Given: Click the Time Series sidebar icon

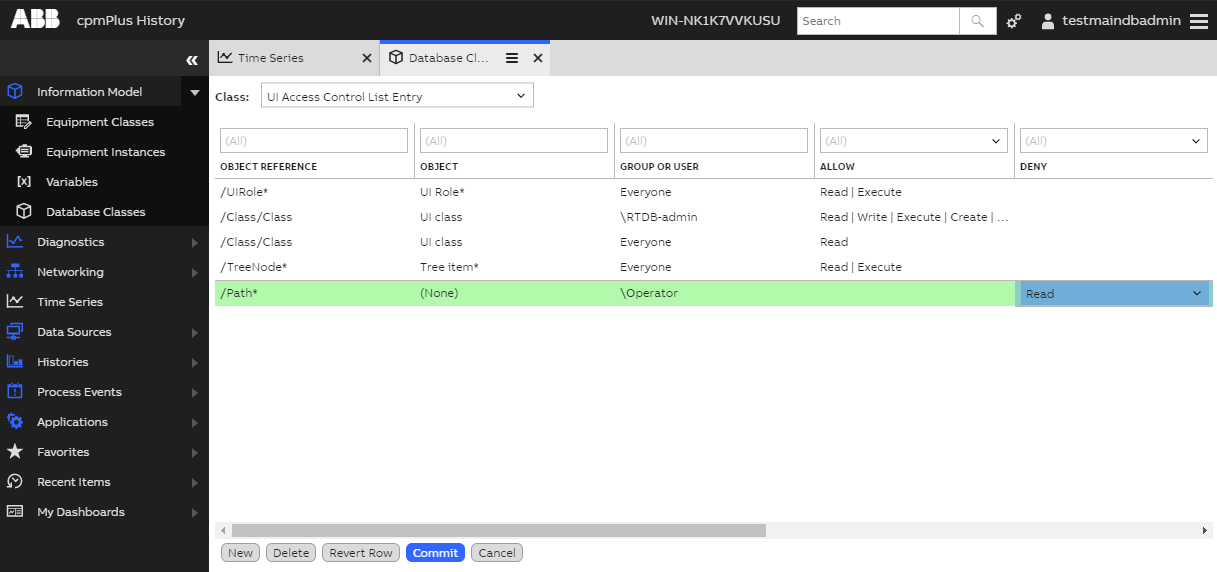Looking at the screenshot, I should [15, 301].
